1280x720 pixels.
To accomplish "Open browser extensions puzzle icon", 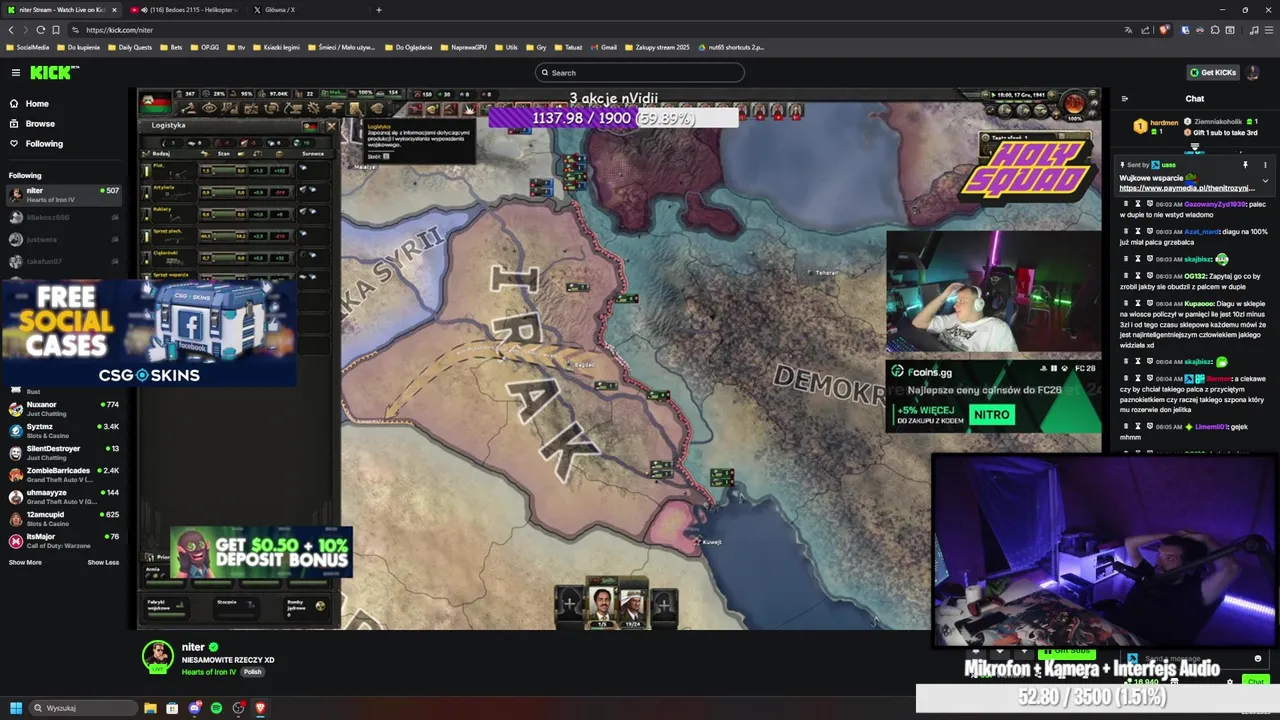I will (x=1216, y=30).
